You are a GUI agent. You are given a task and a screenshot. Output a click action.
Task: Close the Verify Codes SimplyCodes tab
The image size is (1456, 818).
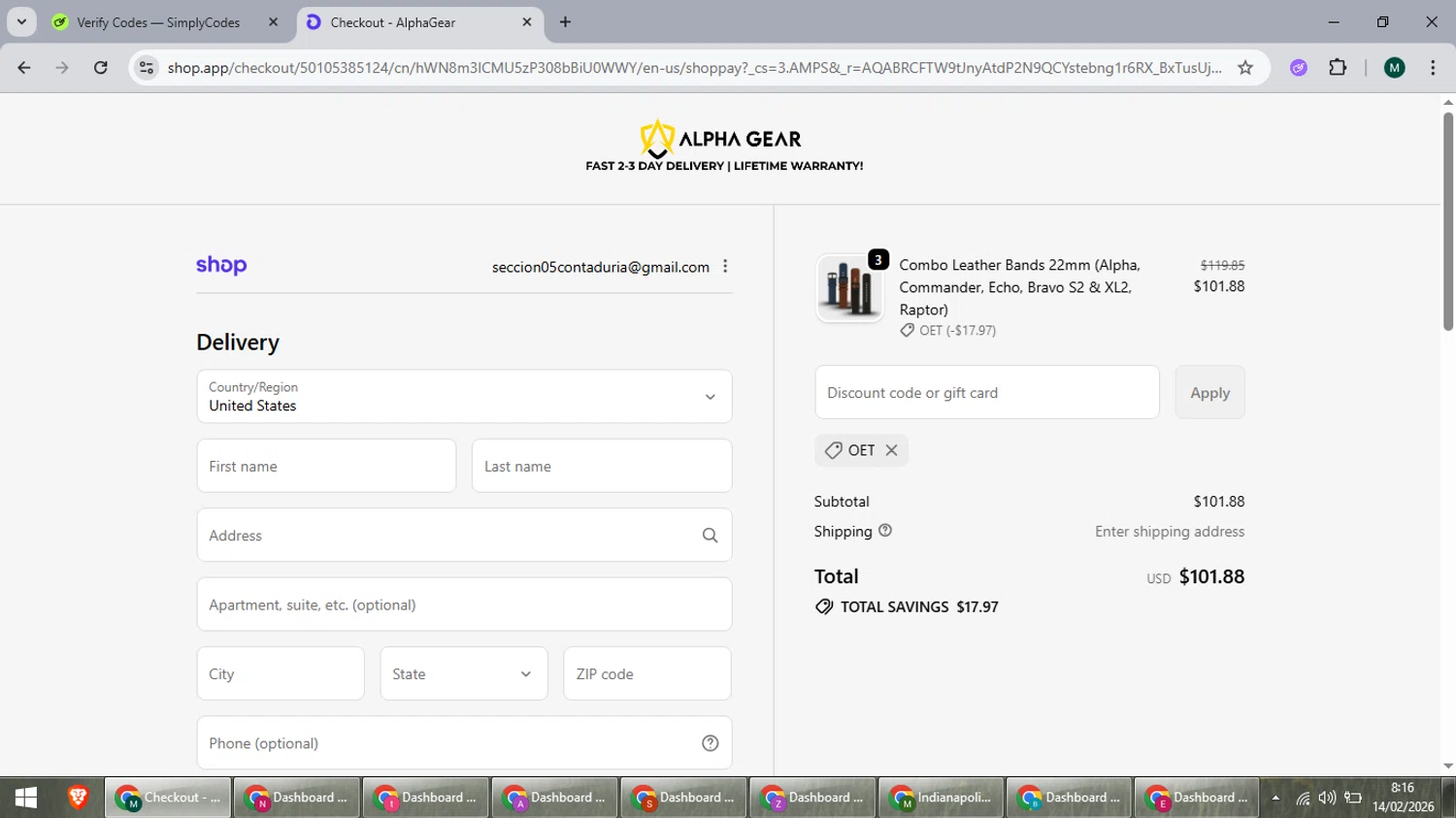point(273,22)
